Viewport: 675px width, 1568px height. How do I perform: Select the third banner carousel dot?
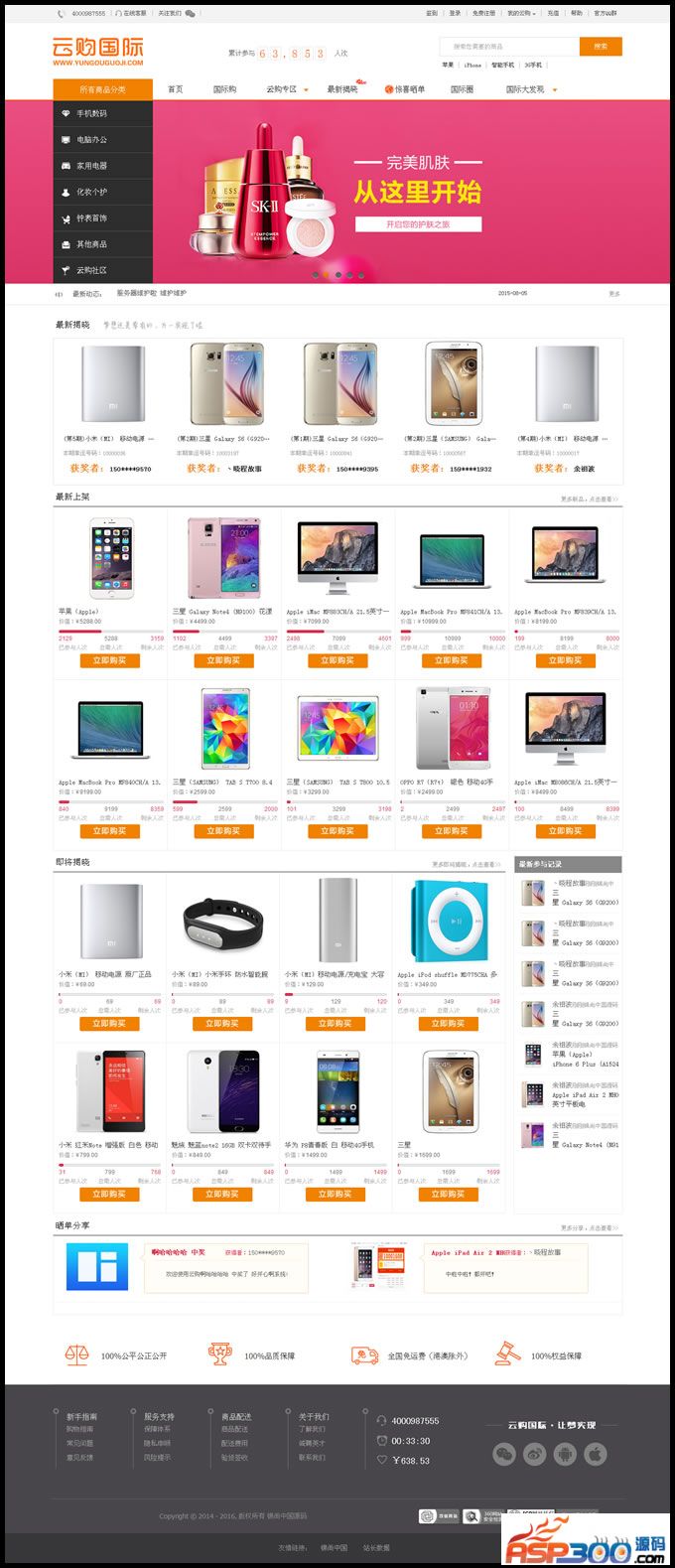(x=337, y=275)
